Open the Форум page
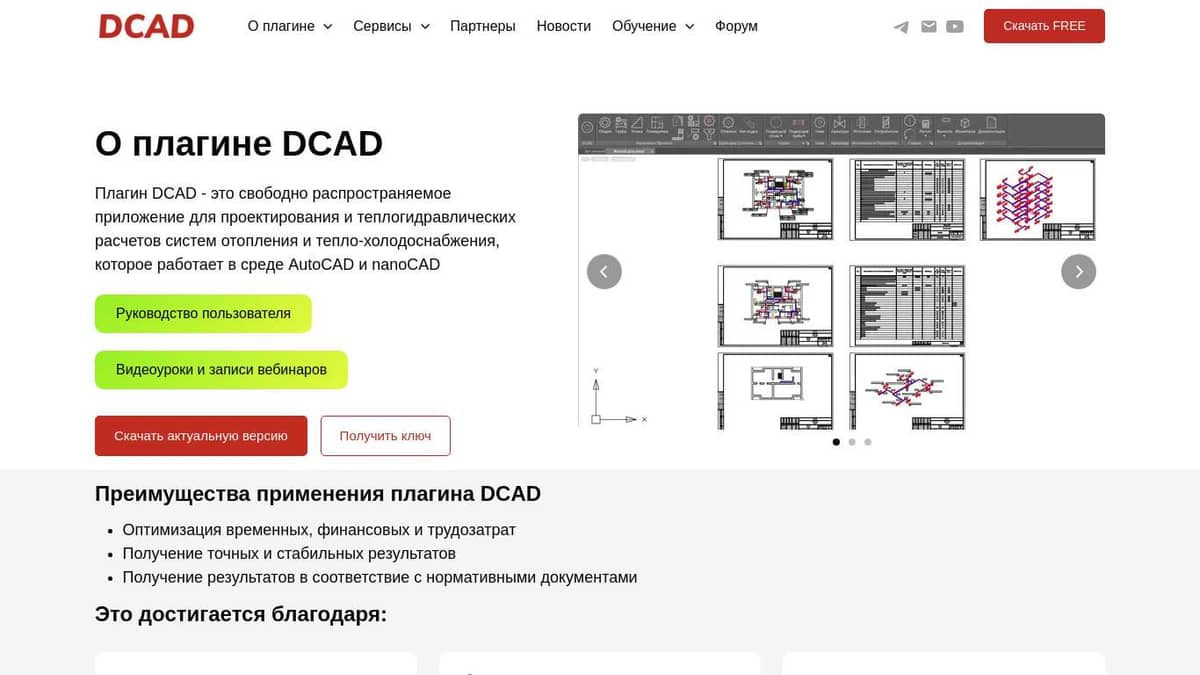Screen dimensions: 1200x675 click(x=736, y=26)
